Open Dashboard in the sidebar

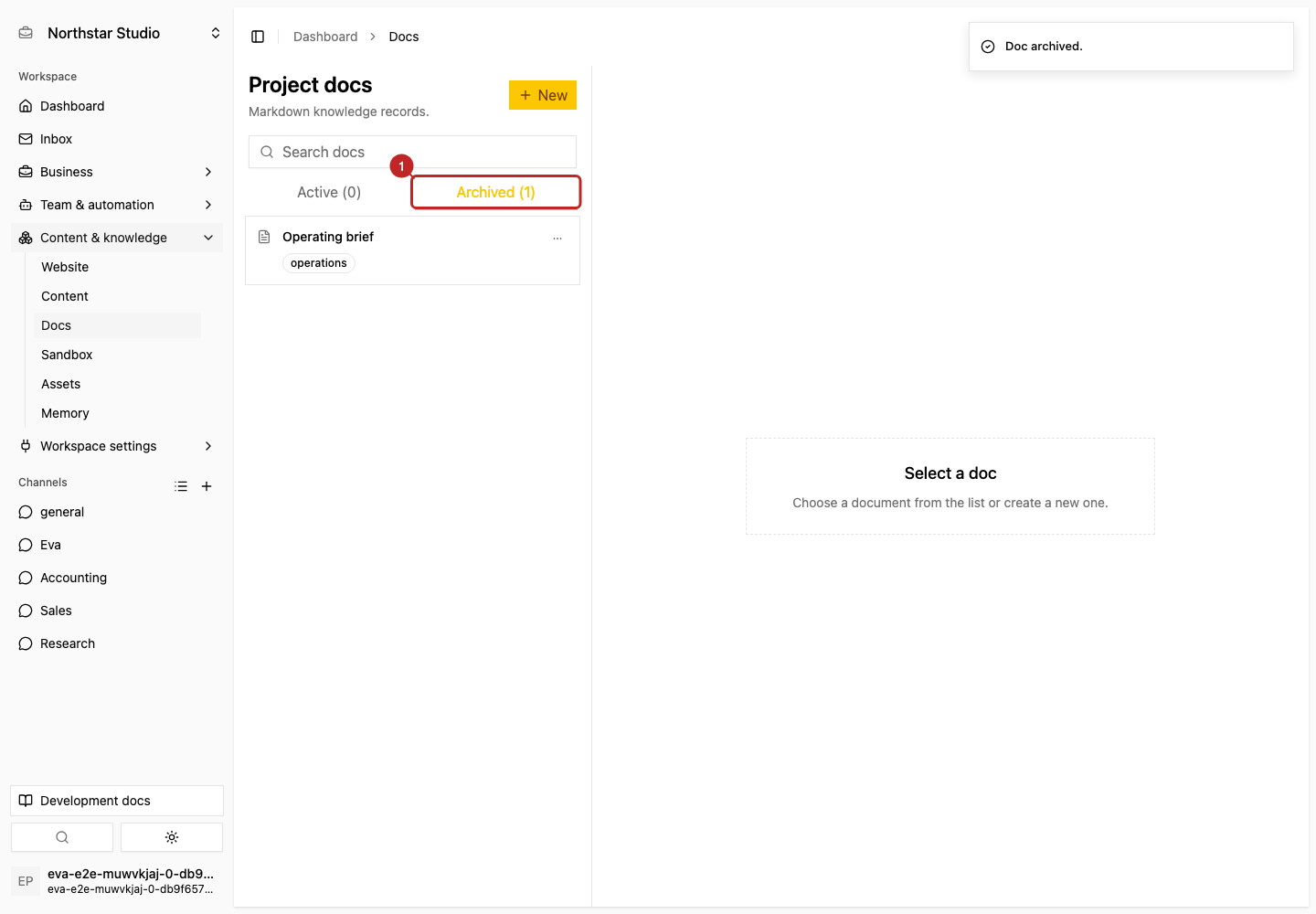(117, 106)
